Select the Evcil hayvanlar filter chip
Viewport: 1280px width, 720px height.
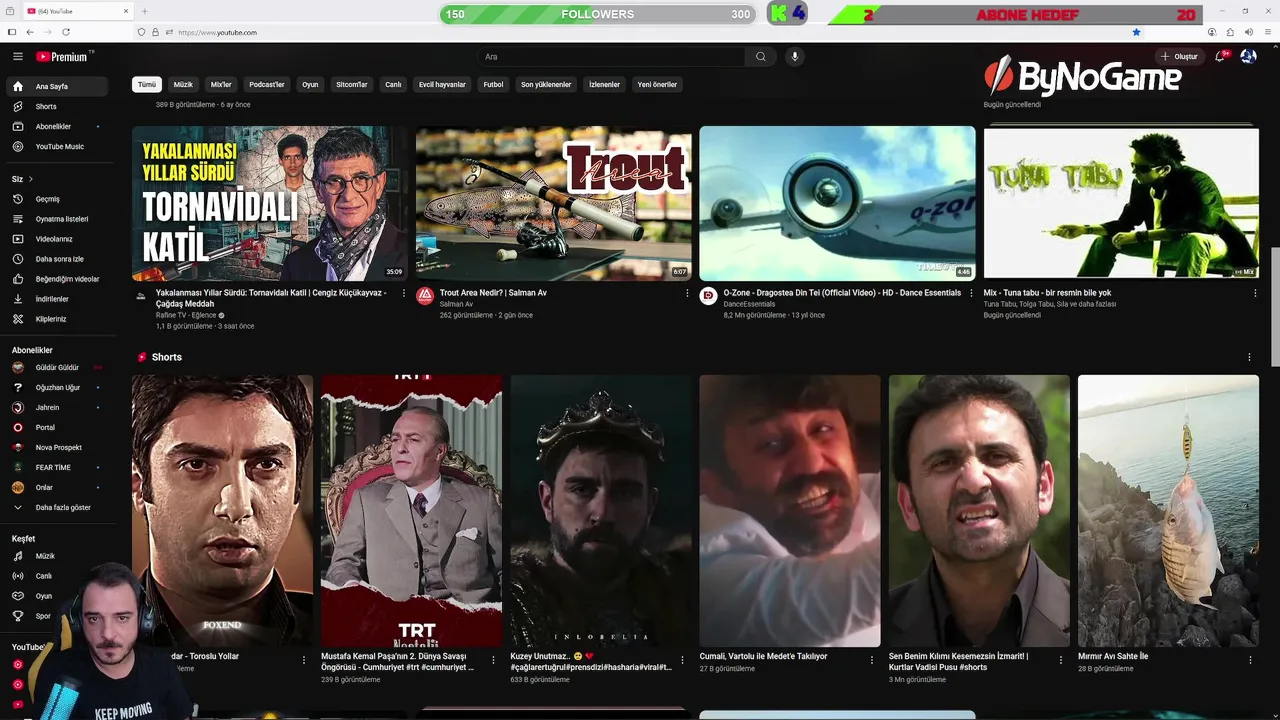[x=442, y=84]
